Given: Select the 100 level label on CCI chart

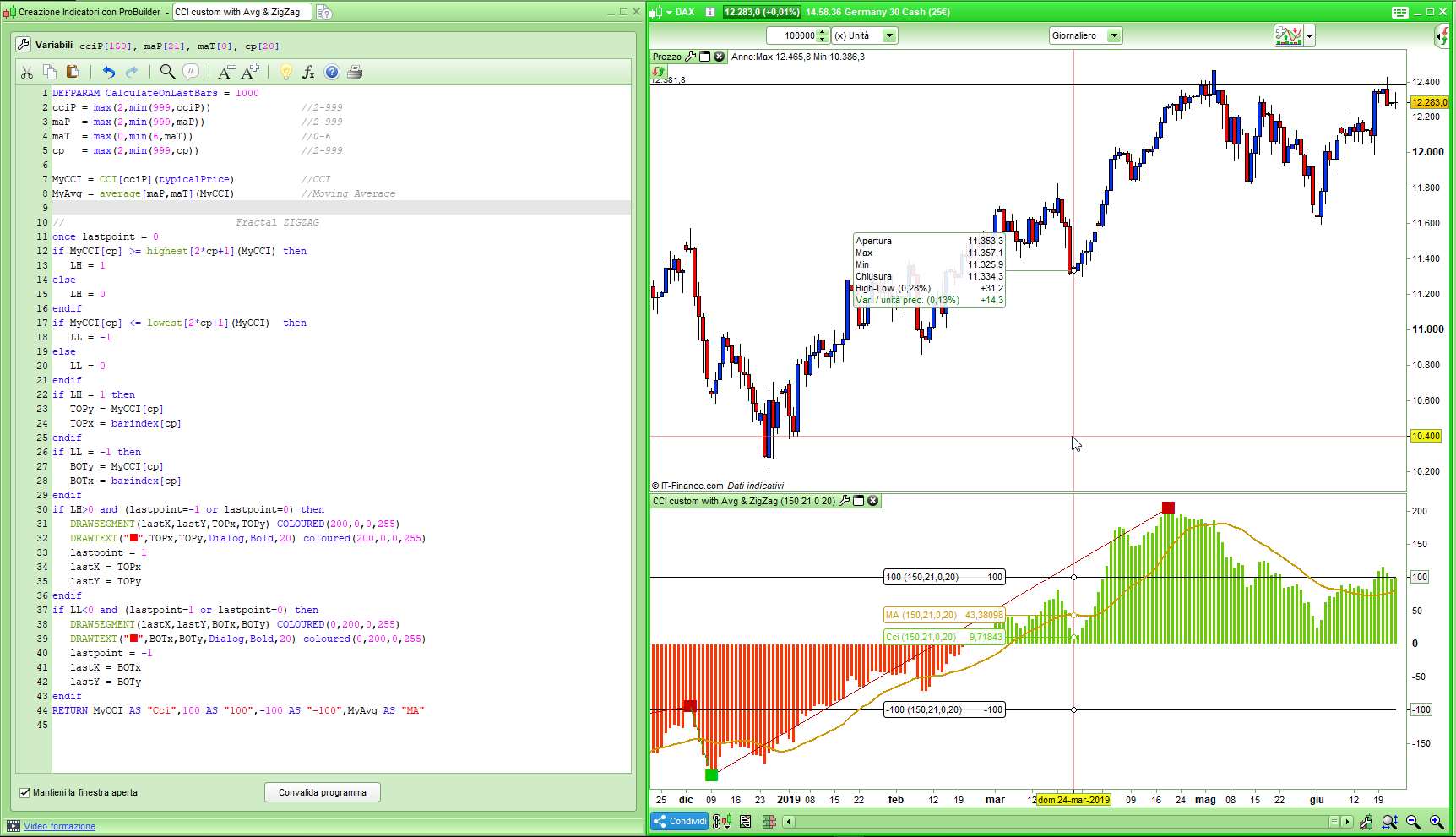Looking at the screenshot, I should pyautogui.click(x=944, y=577).
